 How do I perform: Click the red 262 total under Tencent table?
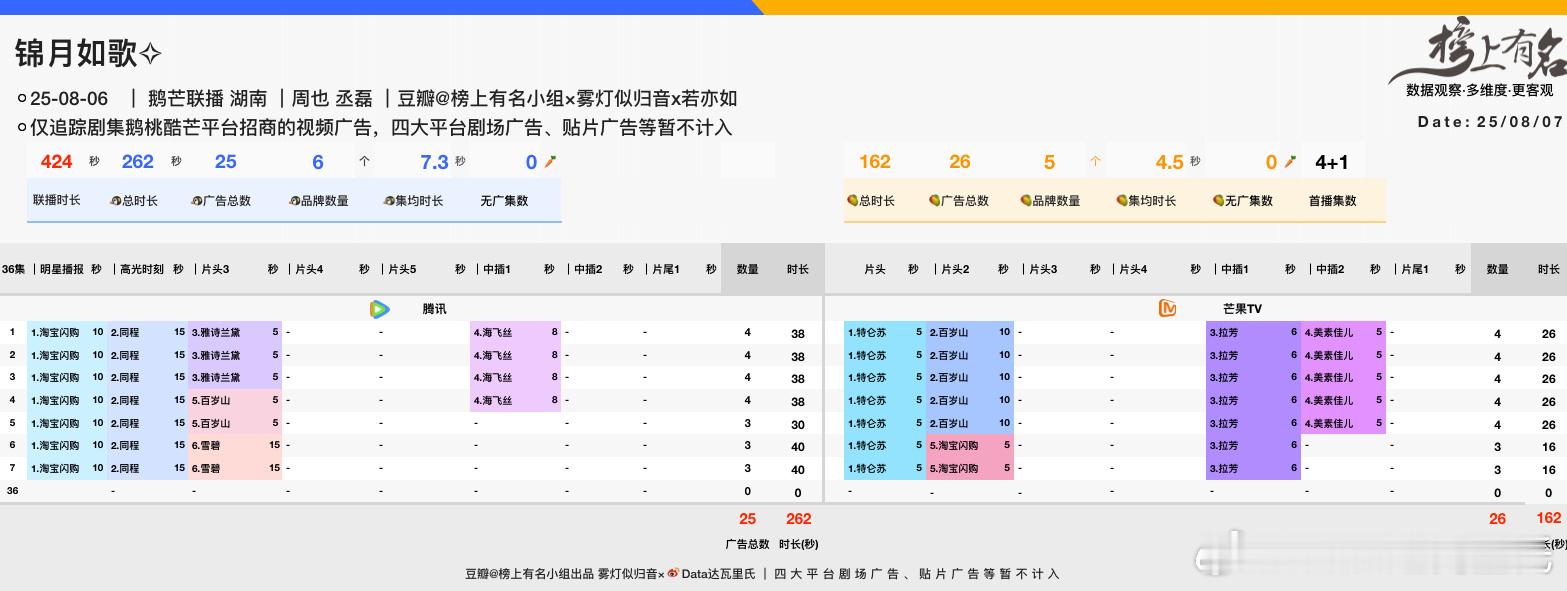point(799,519)
